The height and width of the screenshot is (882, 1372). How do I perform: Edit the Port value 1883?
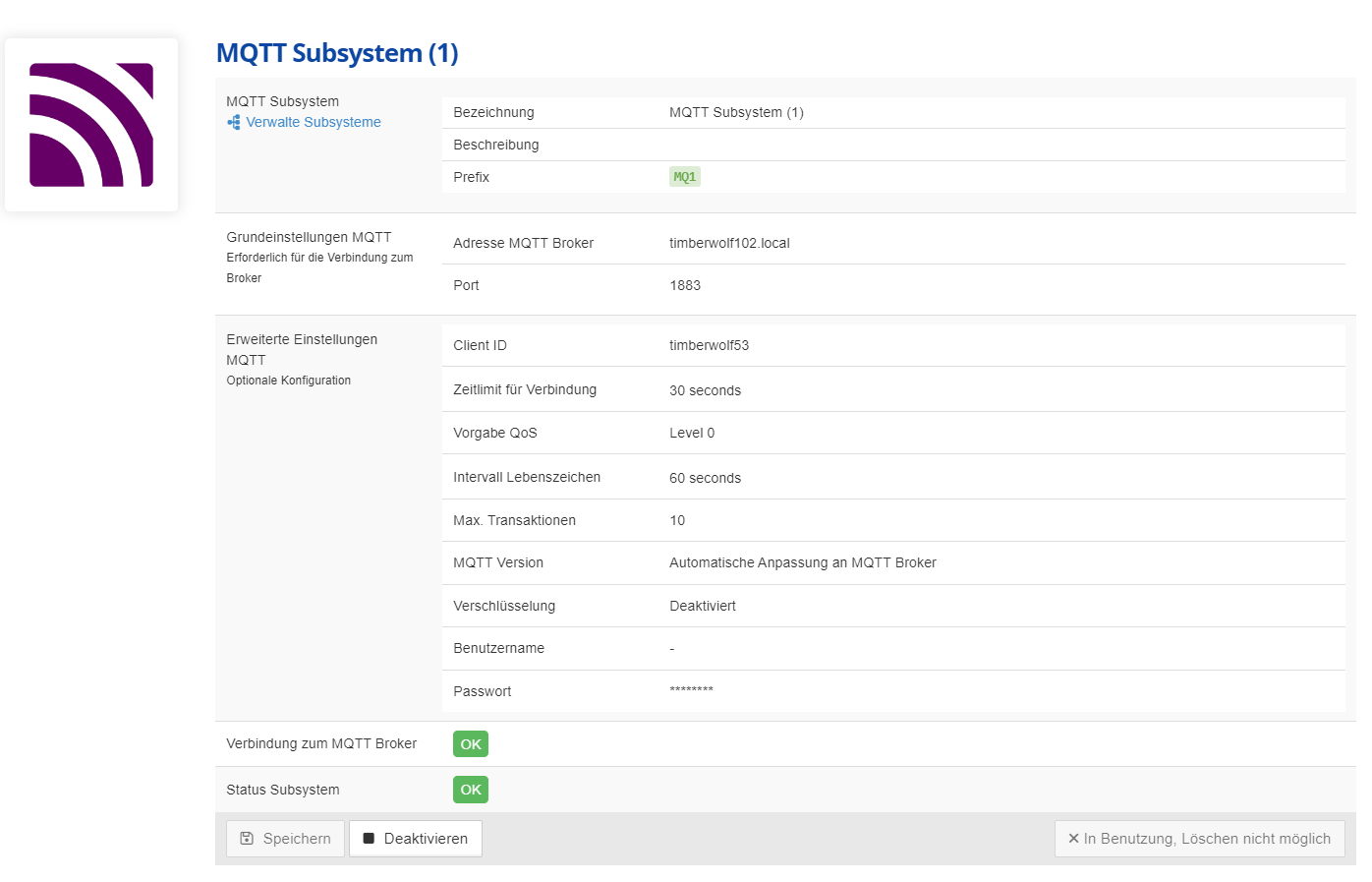tap(685, 285)
